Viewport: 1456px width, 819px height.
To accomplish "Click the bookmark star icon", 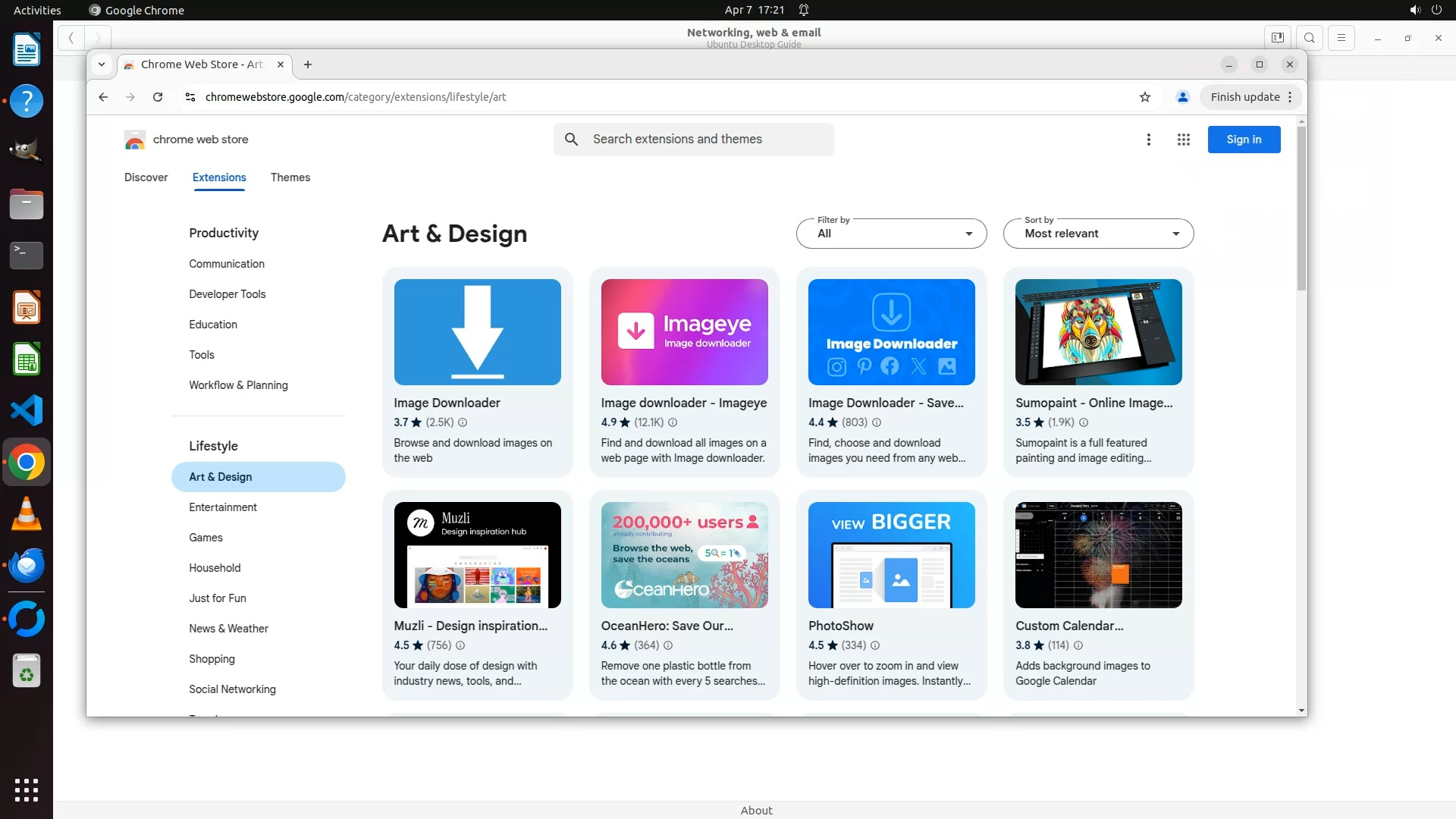I will click(x=1145, y=97).
